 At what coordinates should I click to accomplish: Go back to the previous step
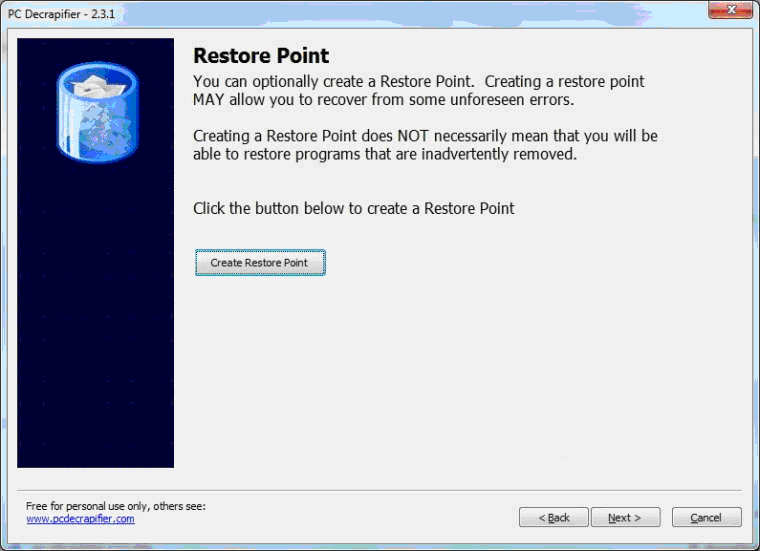pyautogui.click(x=554, y=517)
